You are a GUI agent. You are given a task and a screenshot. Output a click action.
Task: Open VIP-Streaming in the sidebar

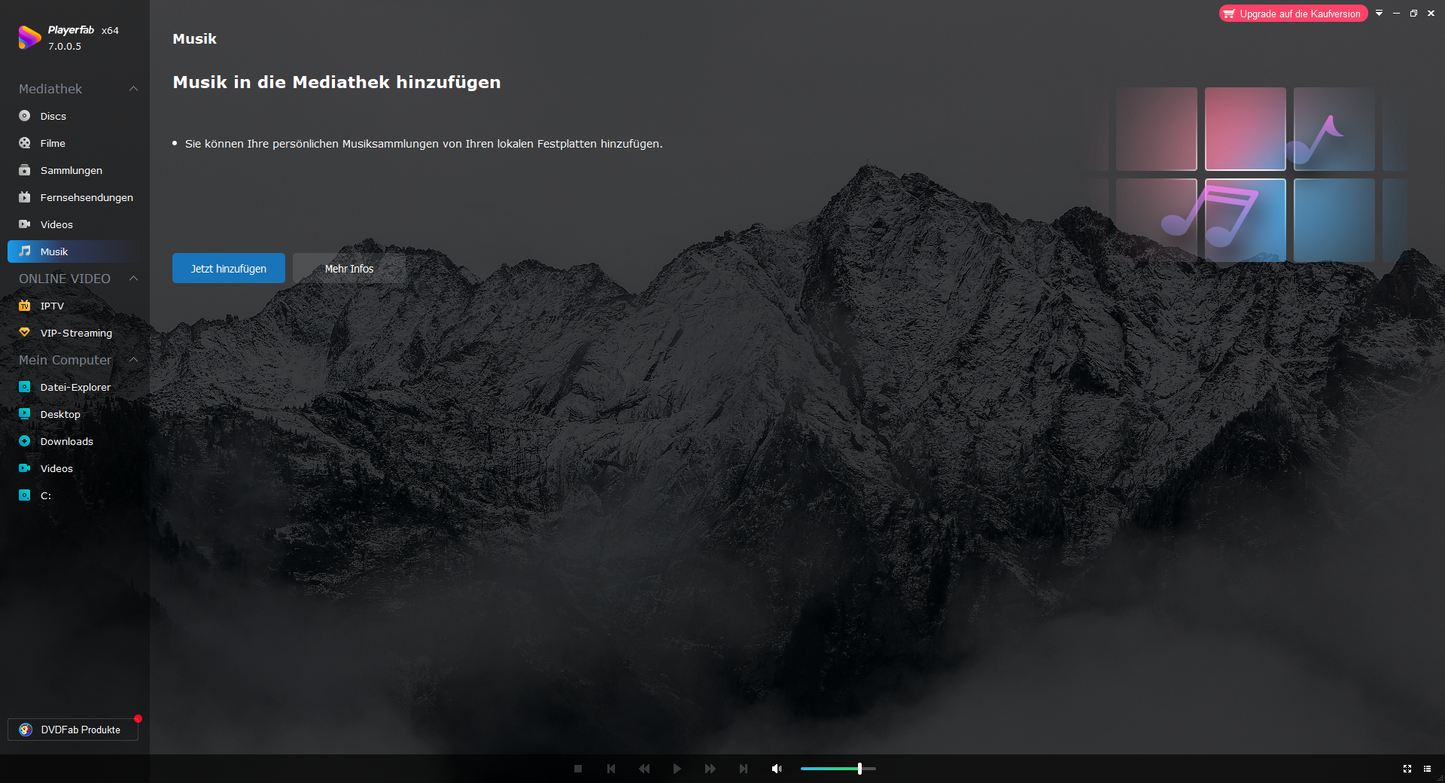(x=76, y=333)
